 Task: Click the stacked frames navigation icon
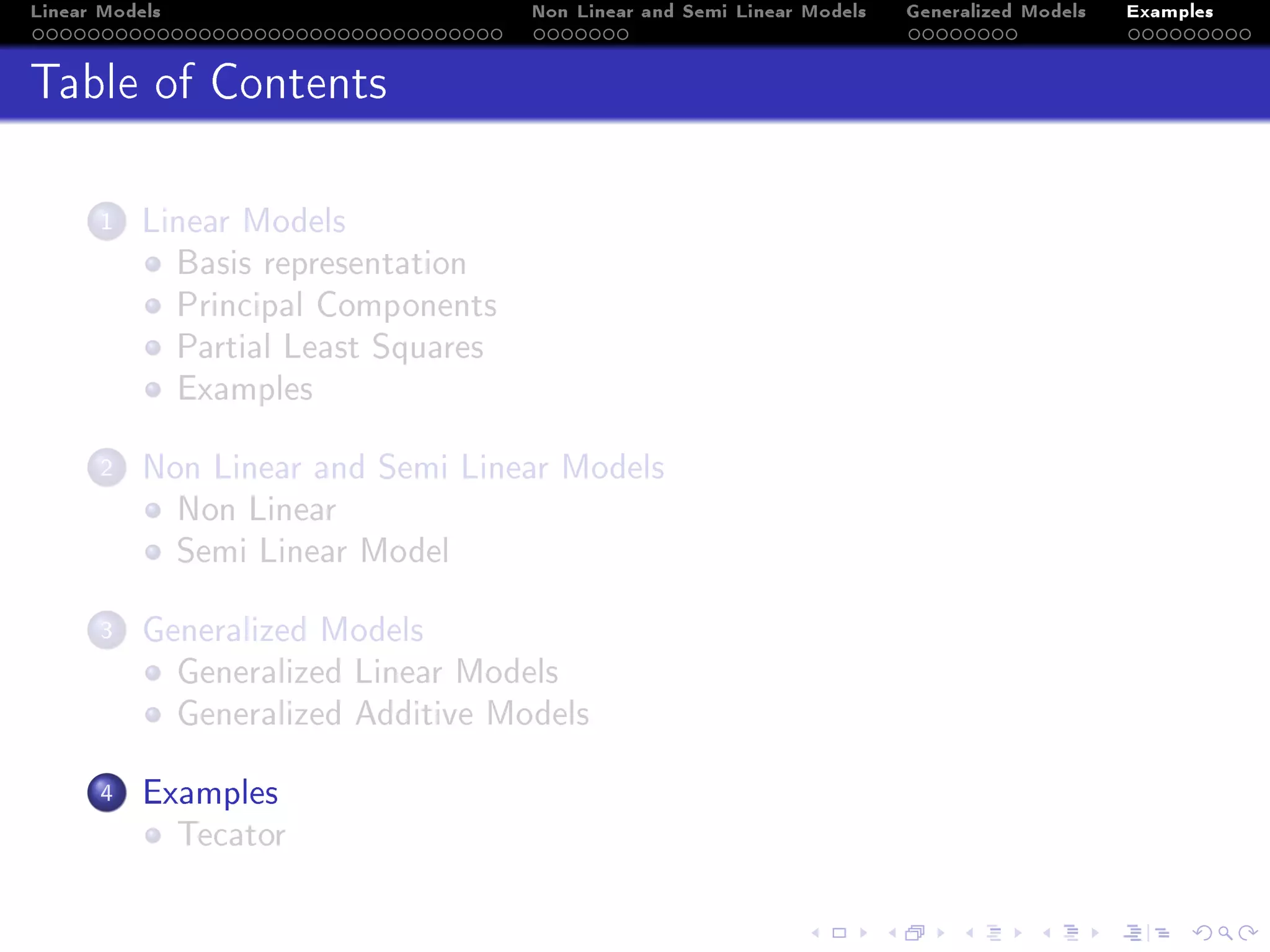(x=915, y=933)
